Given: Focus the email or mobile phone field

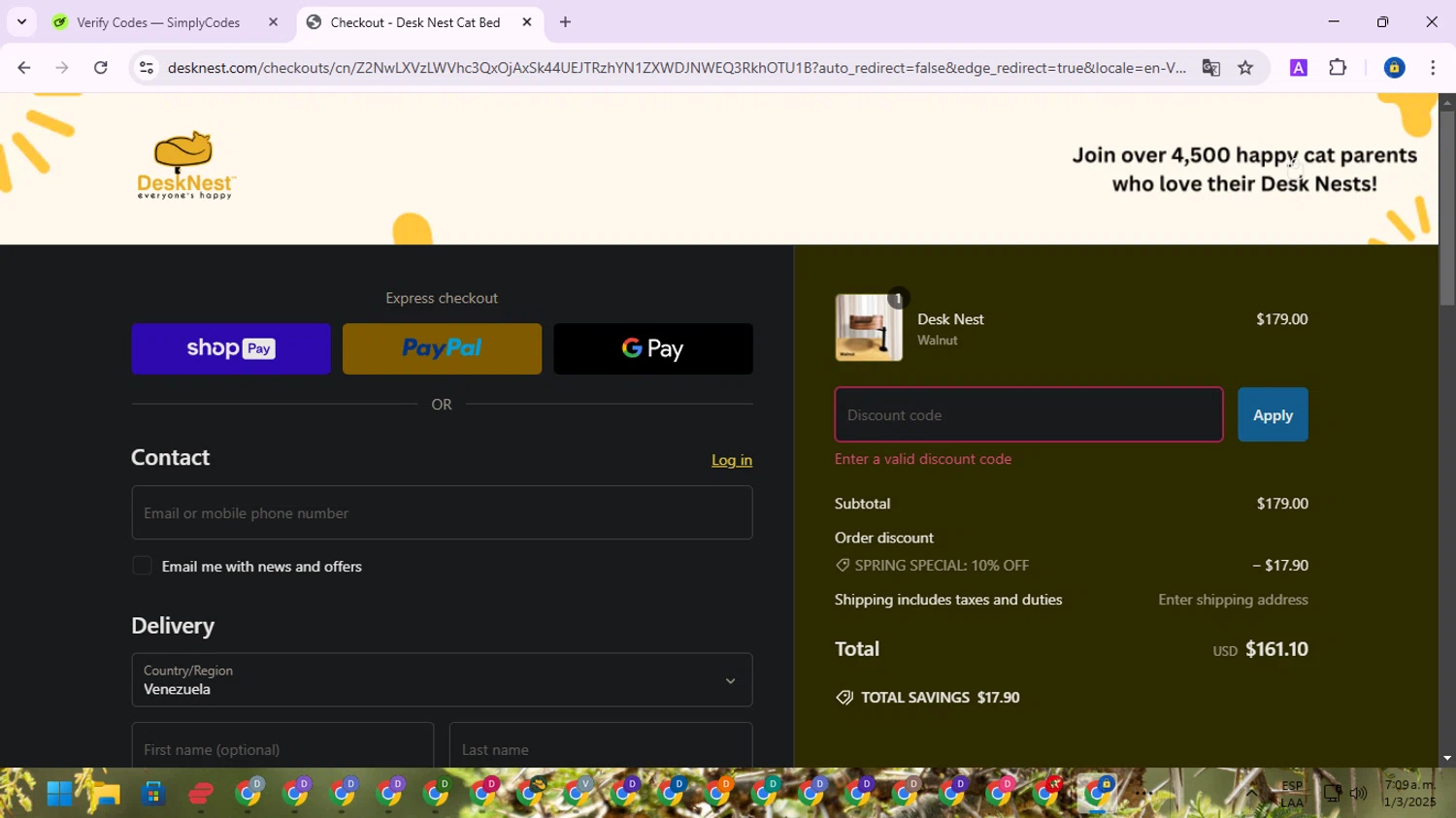Looking at the screenshot, I should tap(442, 512).
